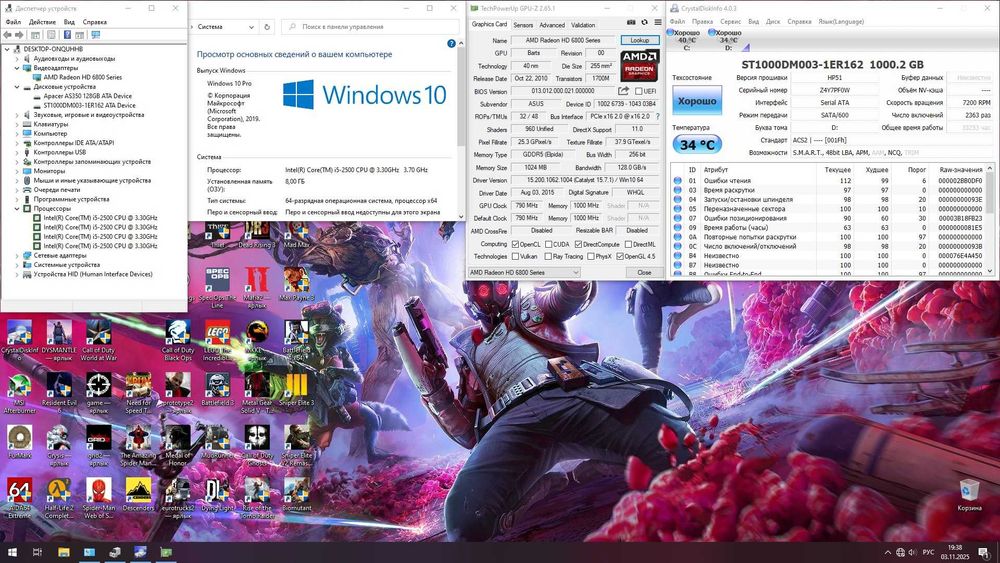The height and width of the screenshot is (563, 1000).
Task: Open the GPU-Z hamburger menu icon
Action: tap(658, 22)
